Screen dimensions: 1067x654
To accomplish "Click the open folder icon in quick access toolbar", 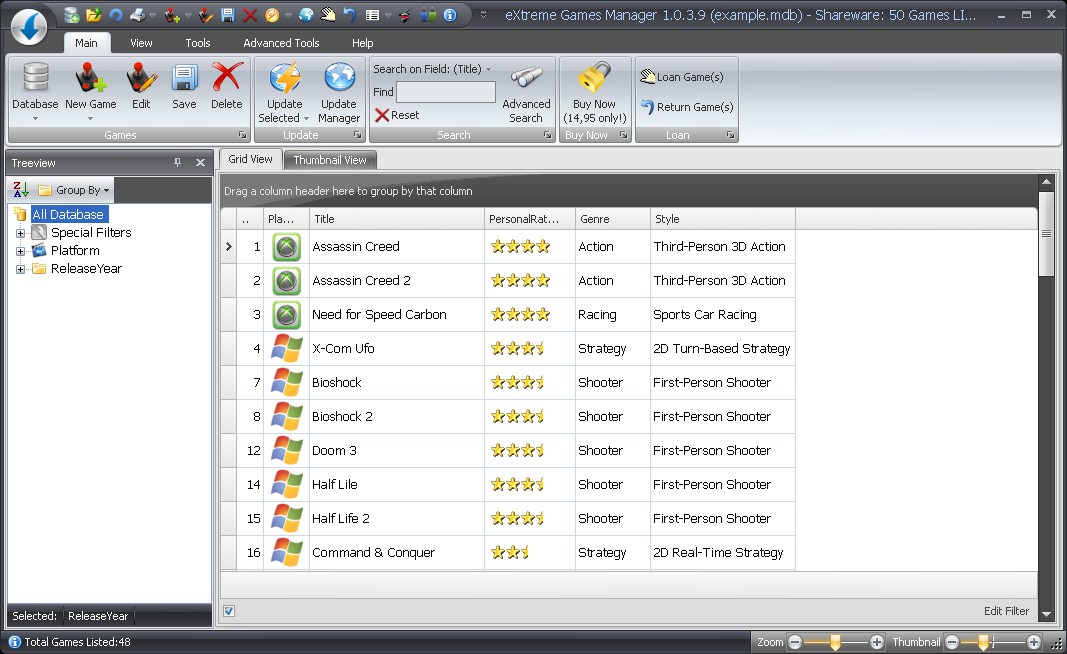I will 93,14.
